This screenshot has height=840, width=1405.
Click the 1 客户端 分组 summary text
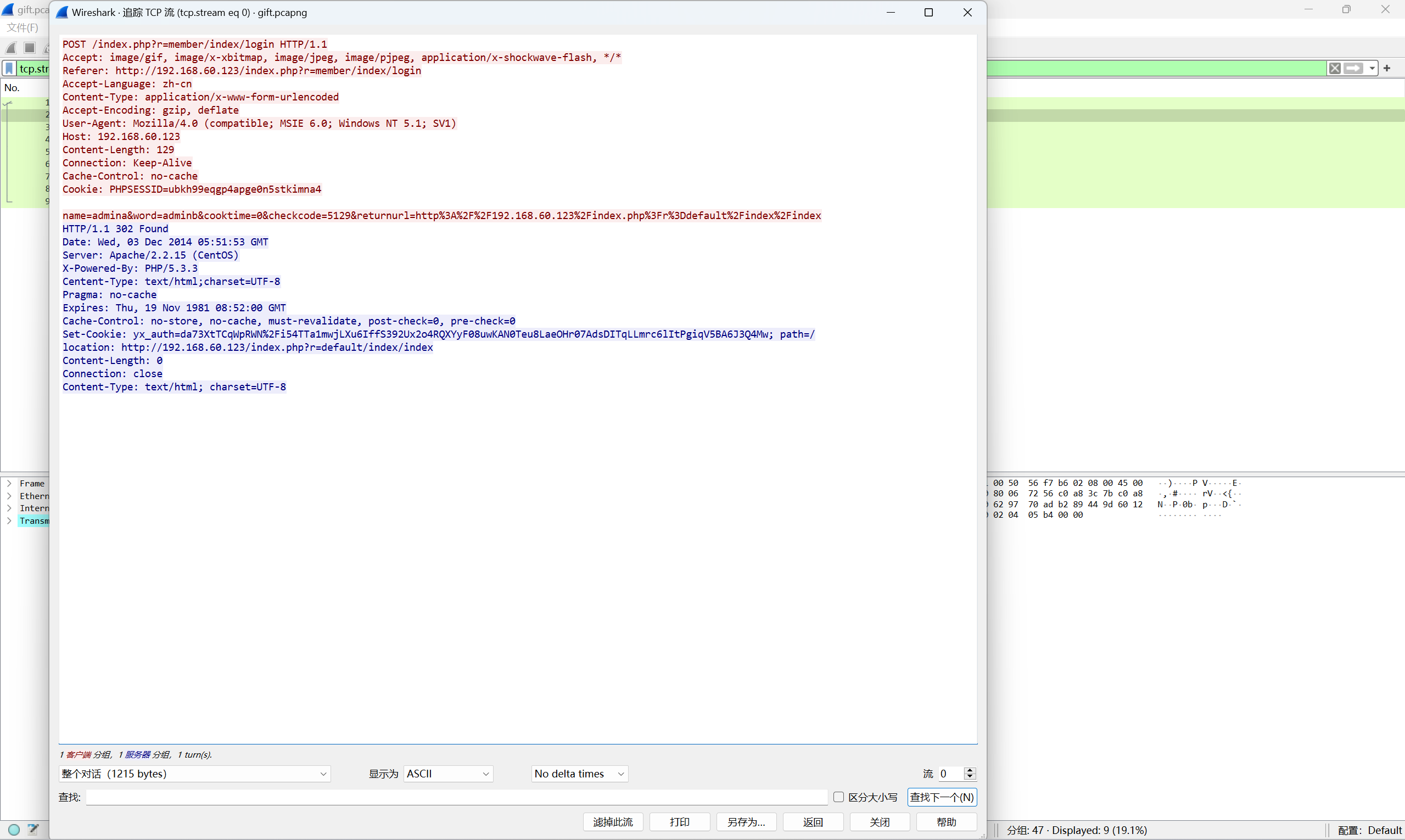tap(136, 754)
